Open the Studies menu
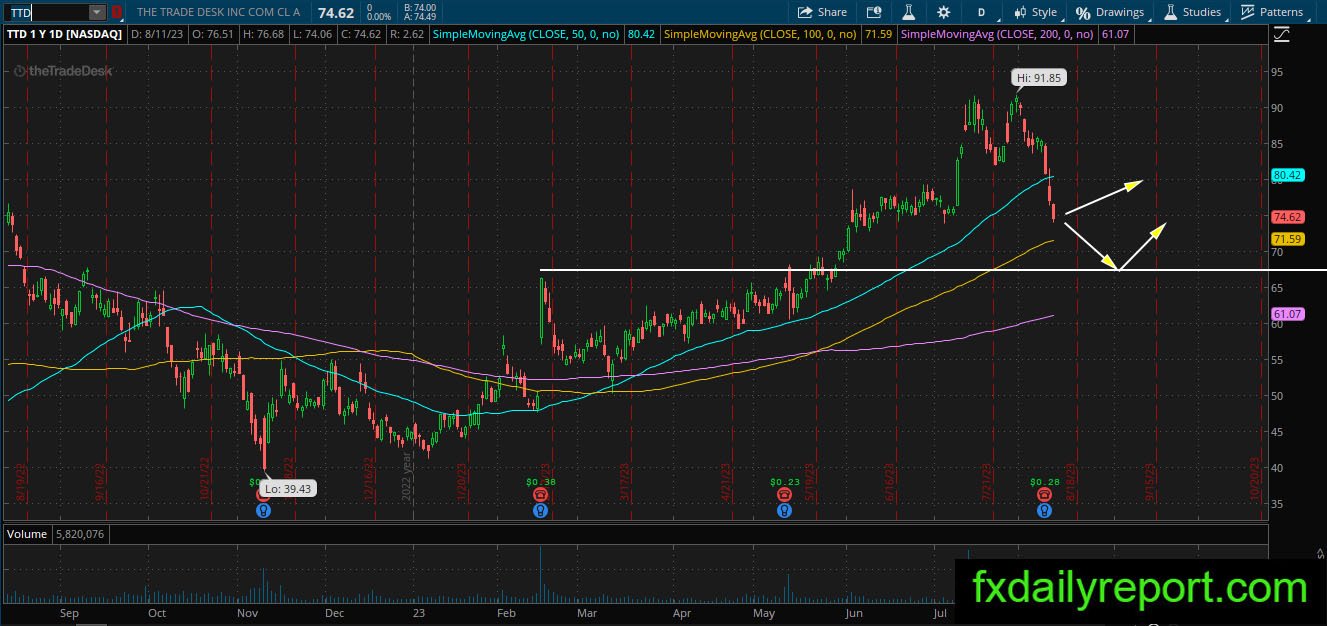The height and width of the screenshot is (626, 1327). click(x=1192, y=12)
